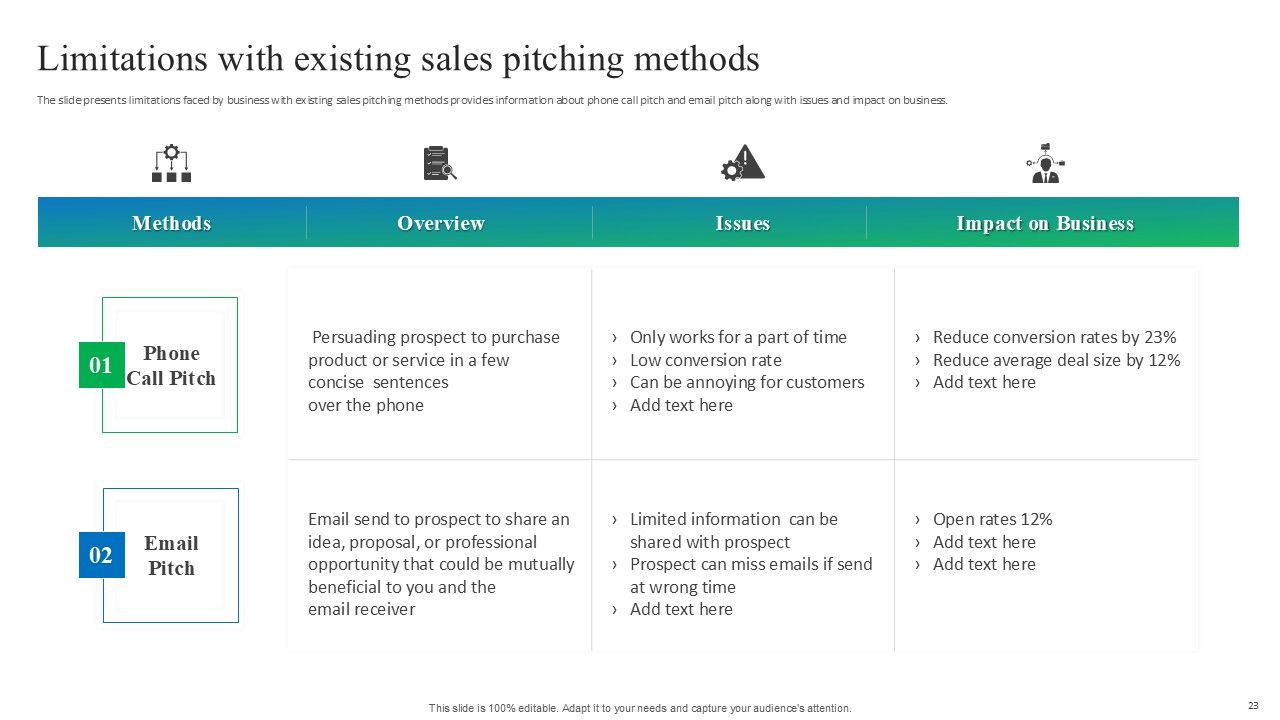Click the Methods column header
Screen dimensions: 1280x720
[x=171, y=223]
